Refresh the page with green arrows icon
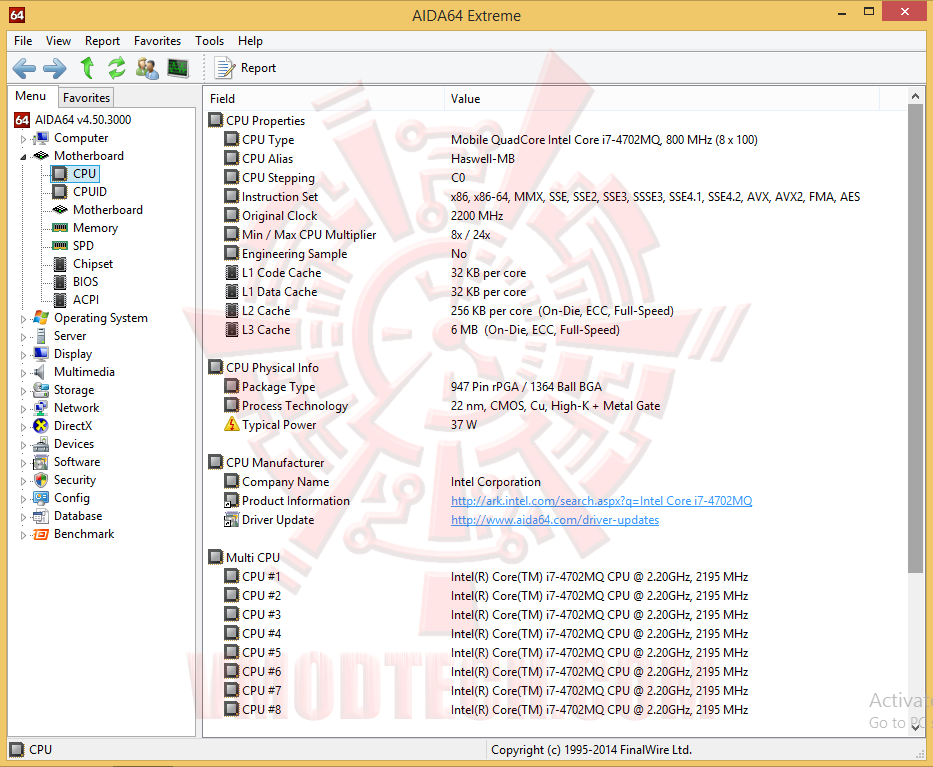The width and height of the screenshot is (933, 767). [117, 68]
